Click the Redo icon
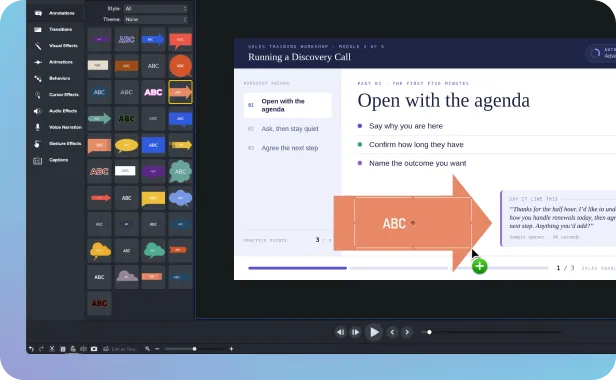Viewport: 616px width, 380px height. (x=41, y=349)
